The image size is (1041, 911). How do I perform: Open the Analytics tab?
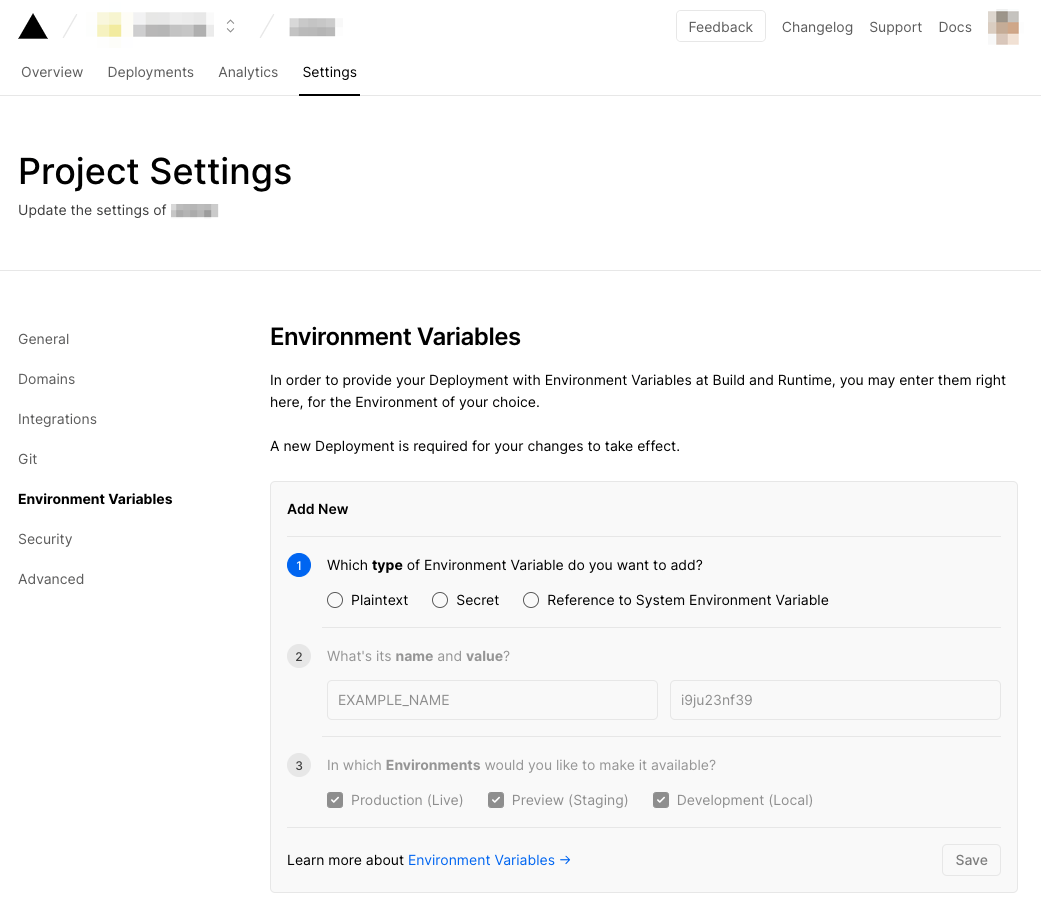[248, 72]
